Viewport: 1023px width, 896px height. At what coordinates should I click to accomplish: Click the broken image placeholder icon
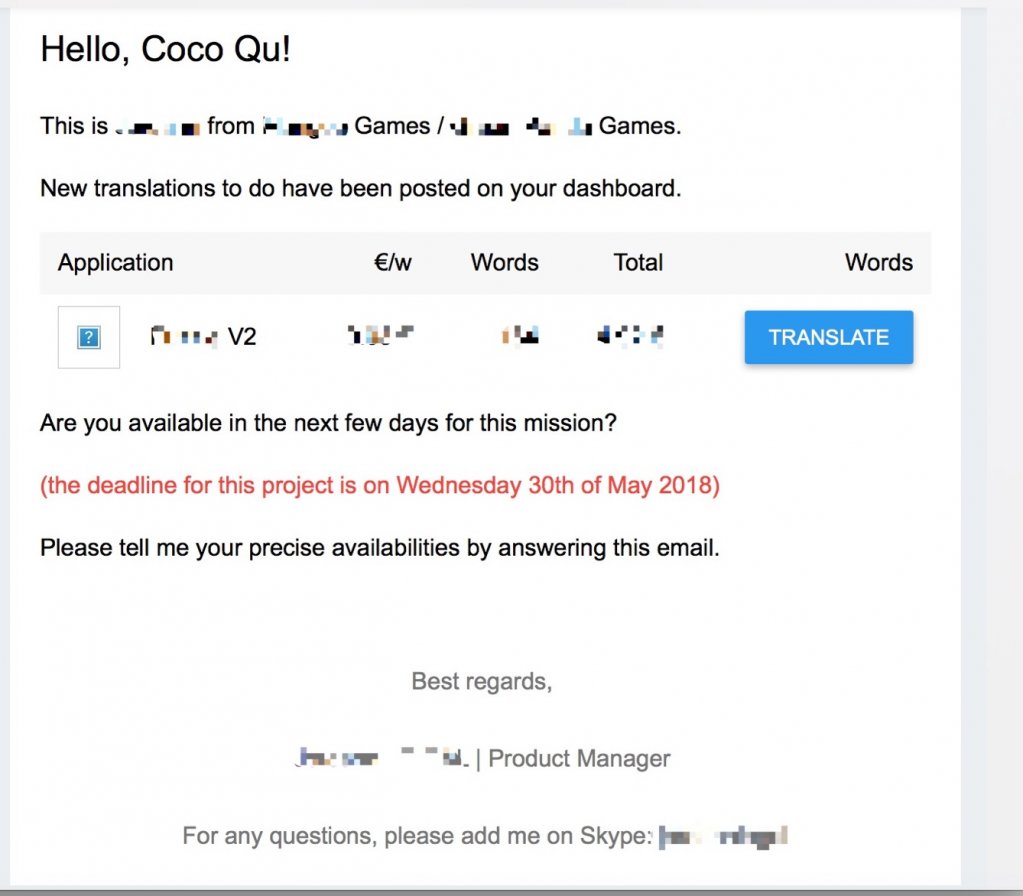click(x=89, y=337)
